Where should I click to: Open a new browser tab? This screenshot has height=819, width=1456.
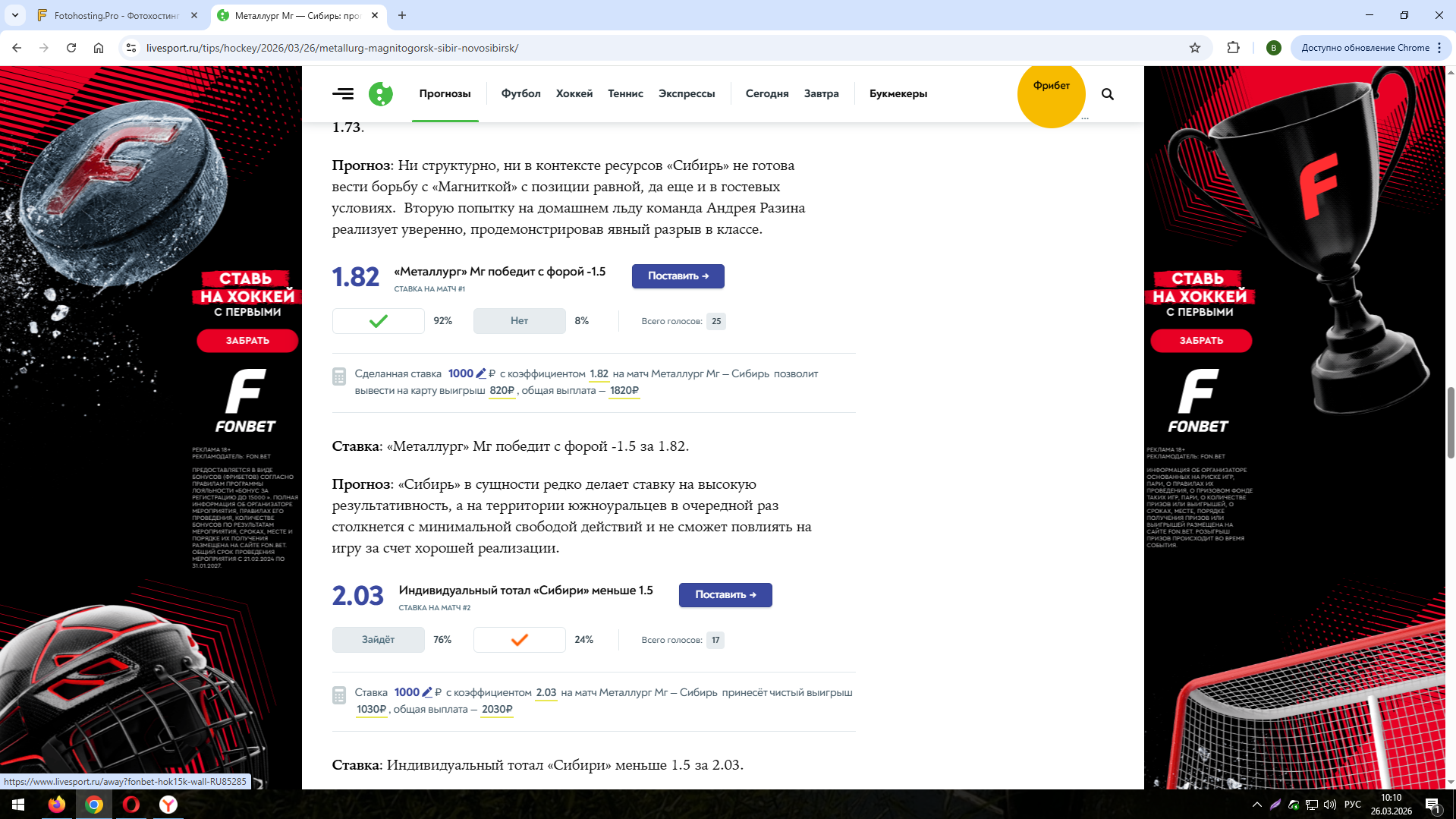click(402, 15)
